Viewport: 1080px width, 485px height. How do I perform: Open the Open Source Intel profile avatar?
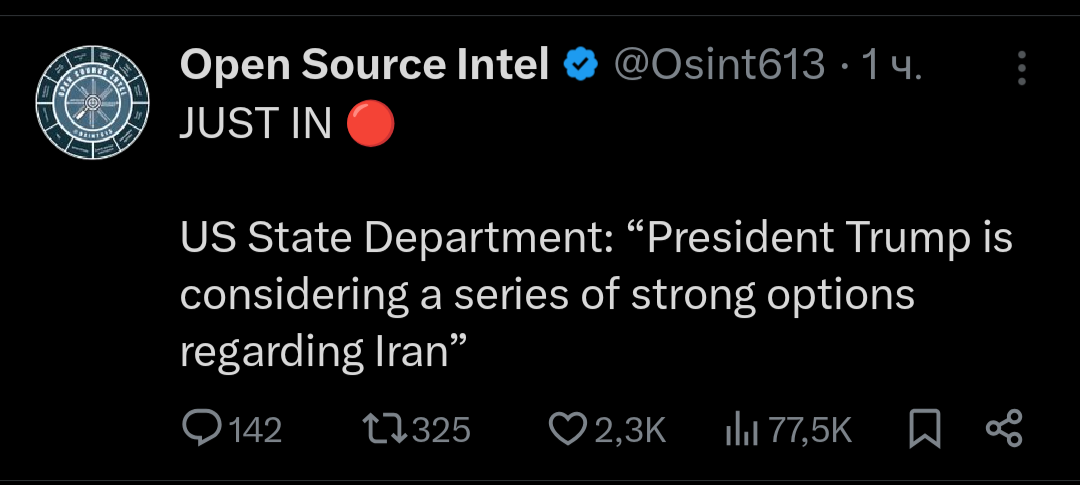[92, 103]
